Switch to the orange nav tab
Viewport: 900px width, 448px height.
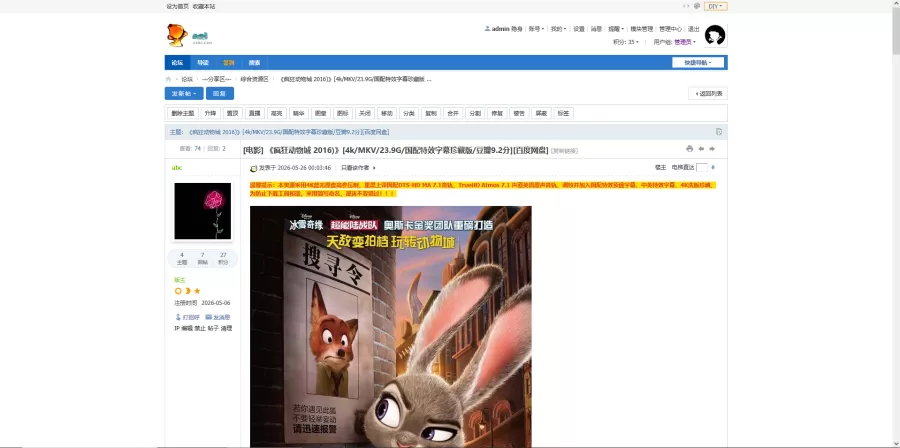click(x=228, y=63)
